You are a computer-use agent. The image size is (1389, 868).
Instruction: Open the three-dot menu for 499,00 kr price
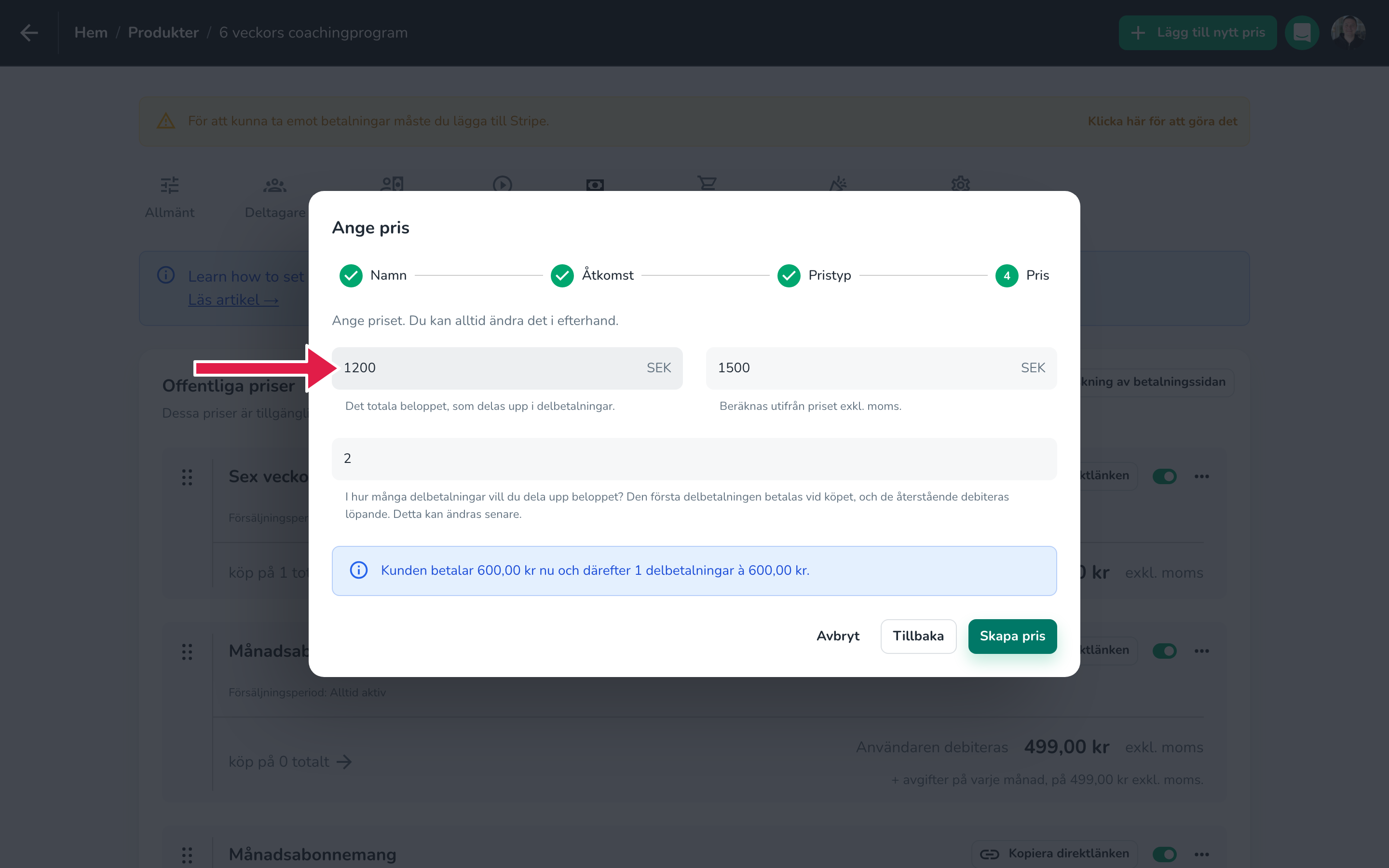tap(1202, 651)
